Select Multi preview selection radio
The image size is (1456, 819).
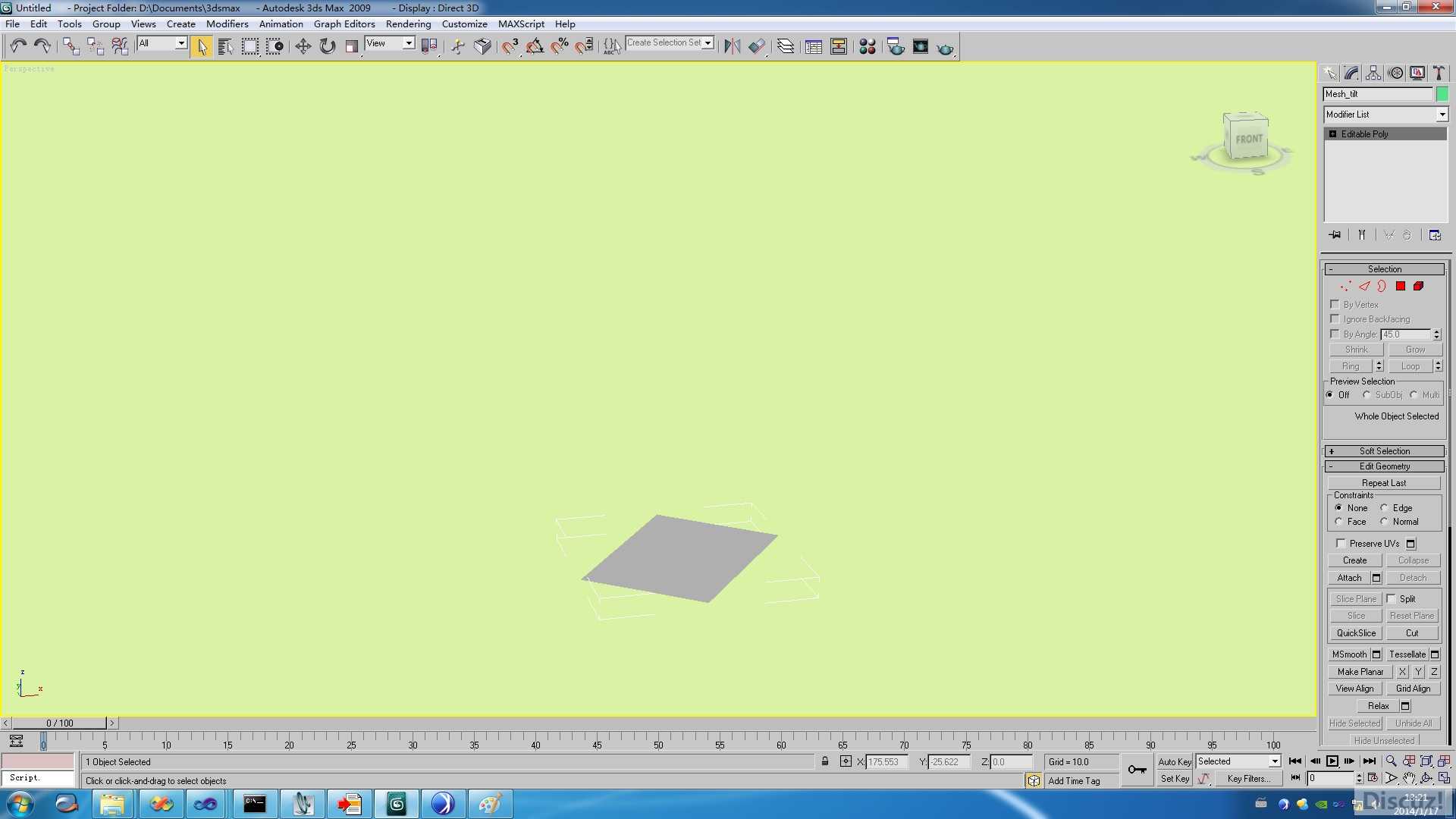tap(1414, 394)
